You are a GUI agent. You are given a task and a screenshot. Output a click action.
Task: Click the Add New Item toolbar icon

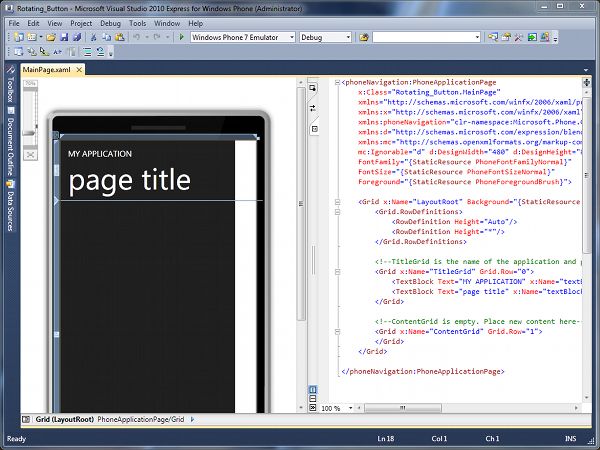coord(31,37)
